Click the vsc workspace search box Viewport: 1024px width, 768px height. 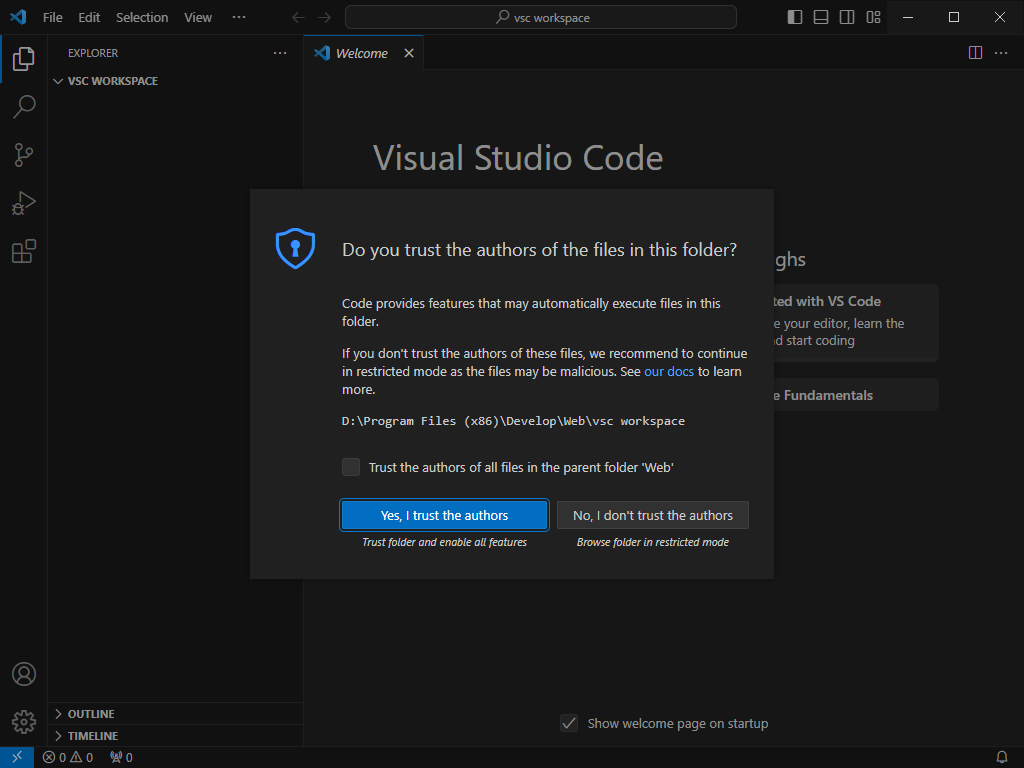pyautogui.click(x=541, y=18)
